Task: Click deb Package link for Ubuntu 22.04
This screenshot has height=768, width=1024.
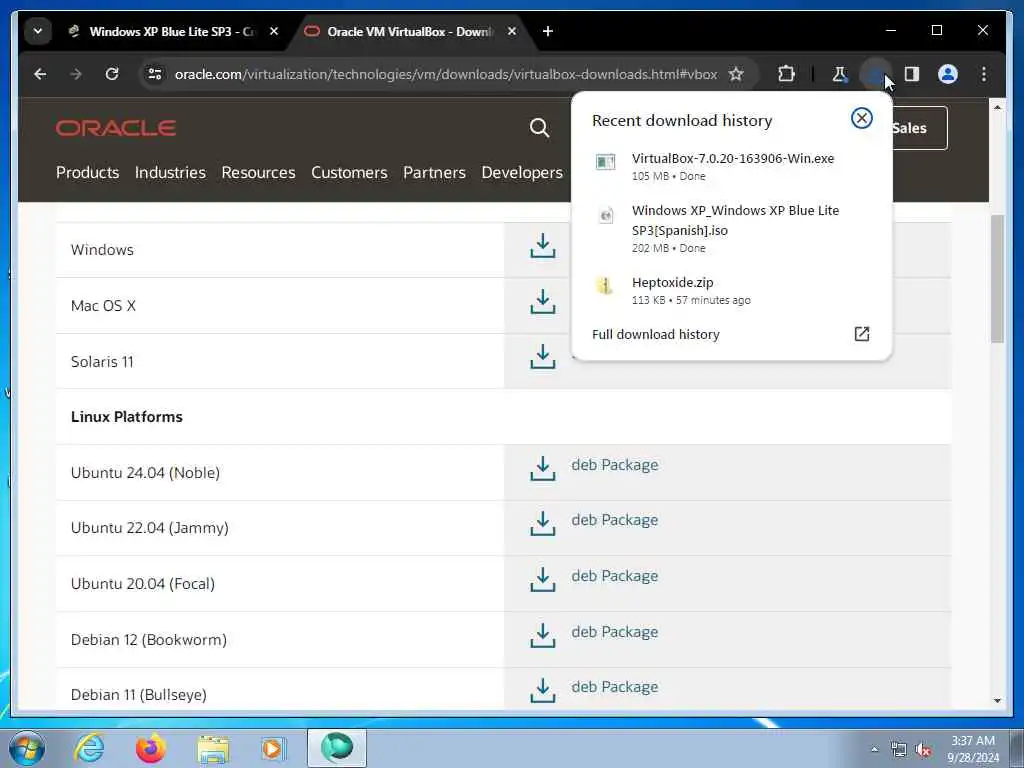Action: pyautogui.click(x=615, y=519)
